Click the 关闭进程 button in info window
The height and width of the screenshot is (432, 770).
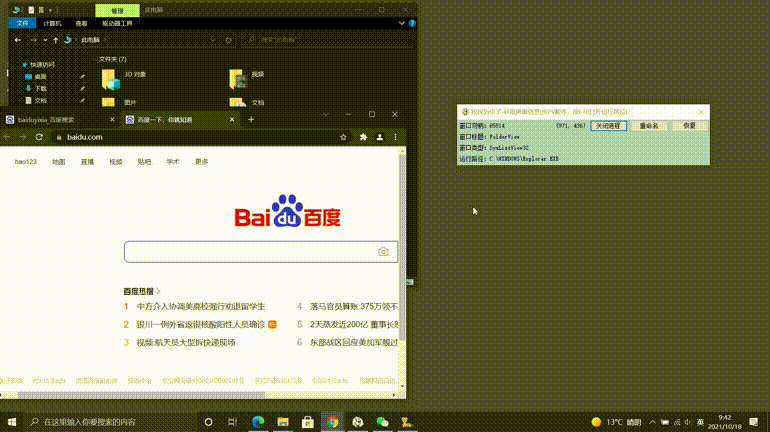click(x=608, y=126)
